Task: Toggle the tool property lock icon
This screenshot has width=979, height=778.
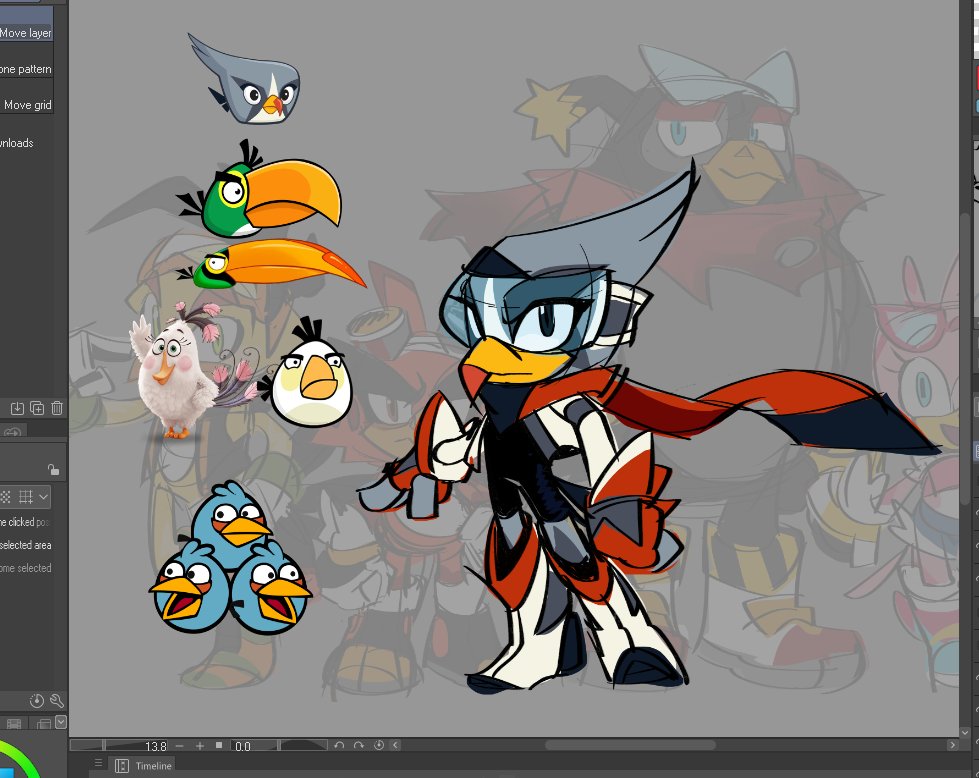Action: [x=54, y=470]
